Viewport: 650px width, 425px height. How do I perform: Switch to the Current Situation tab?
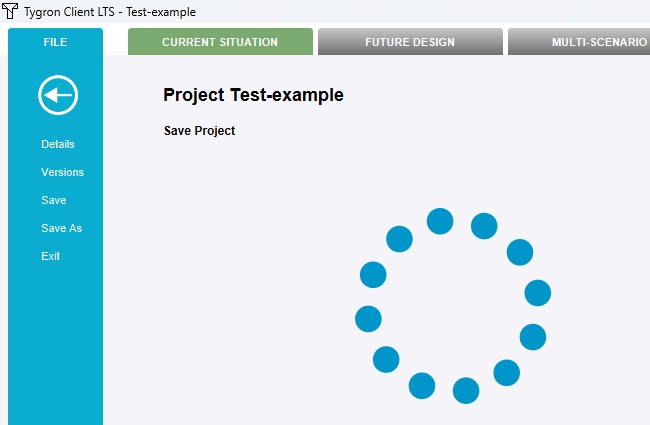(220, 42)
